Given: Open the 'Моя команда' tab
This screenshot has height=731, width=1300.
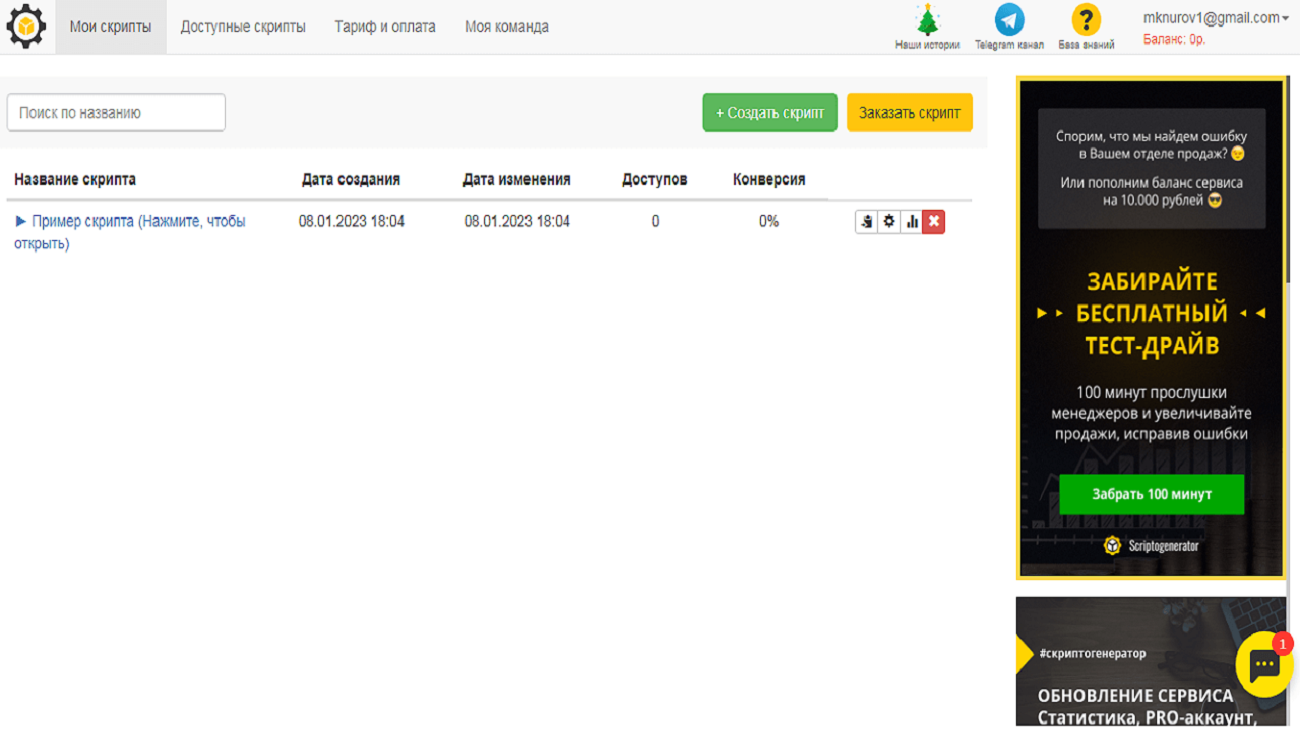Looking at the screenshot, I should pyautogui.click(x=506, y=27).
